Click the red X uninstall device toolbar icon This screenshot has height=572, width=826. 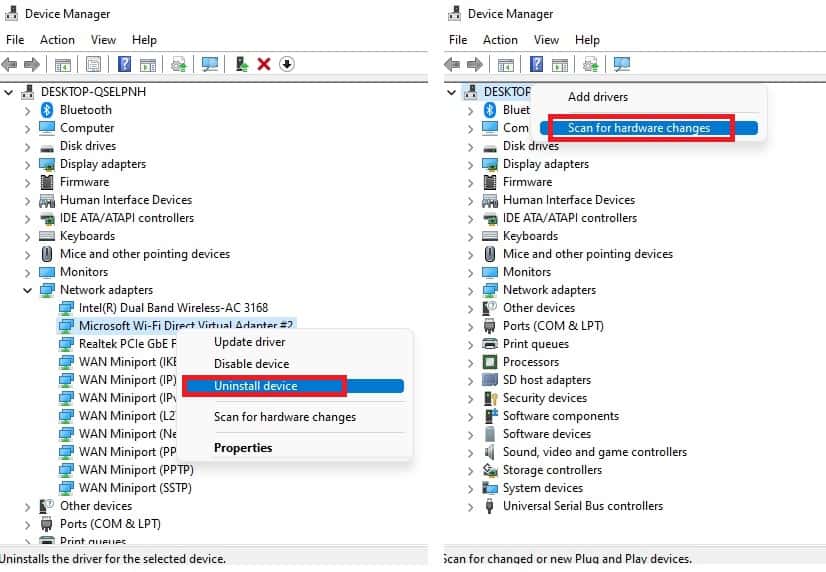(264, 64)
